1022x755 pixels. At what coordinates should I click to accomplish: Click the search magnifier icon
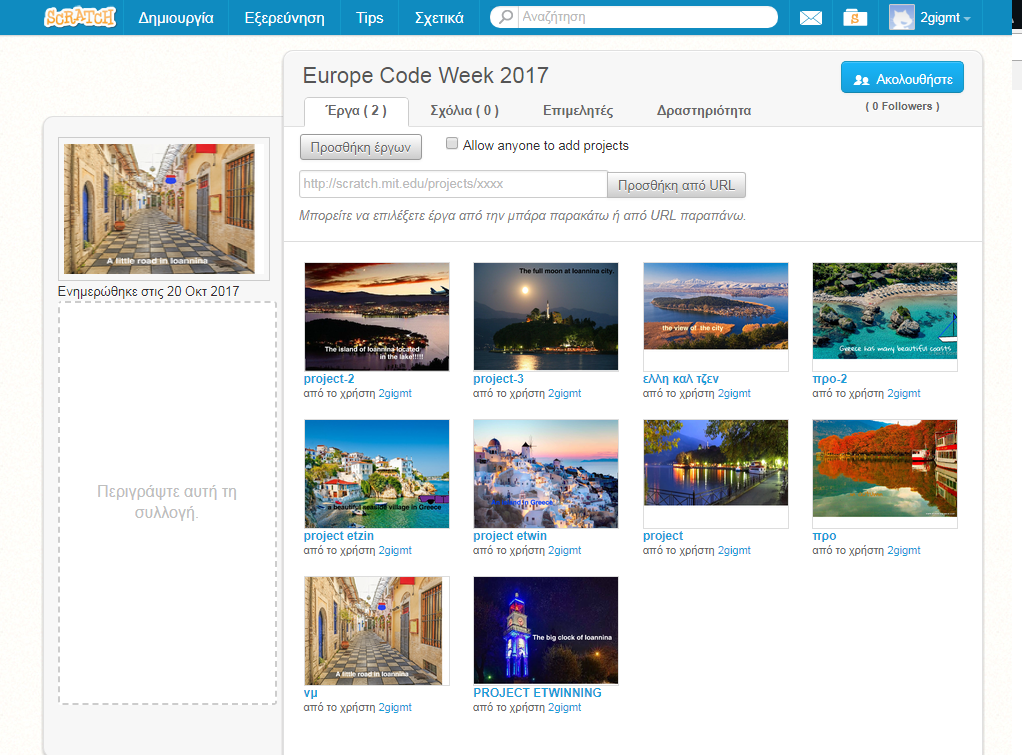pyautogui.click(x=506, y=17)
